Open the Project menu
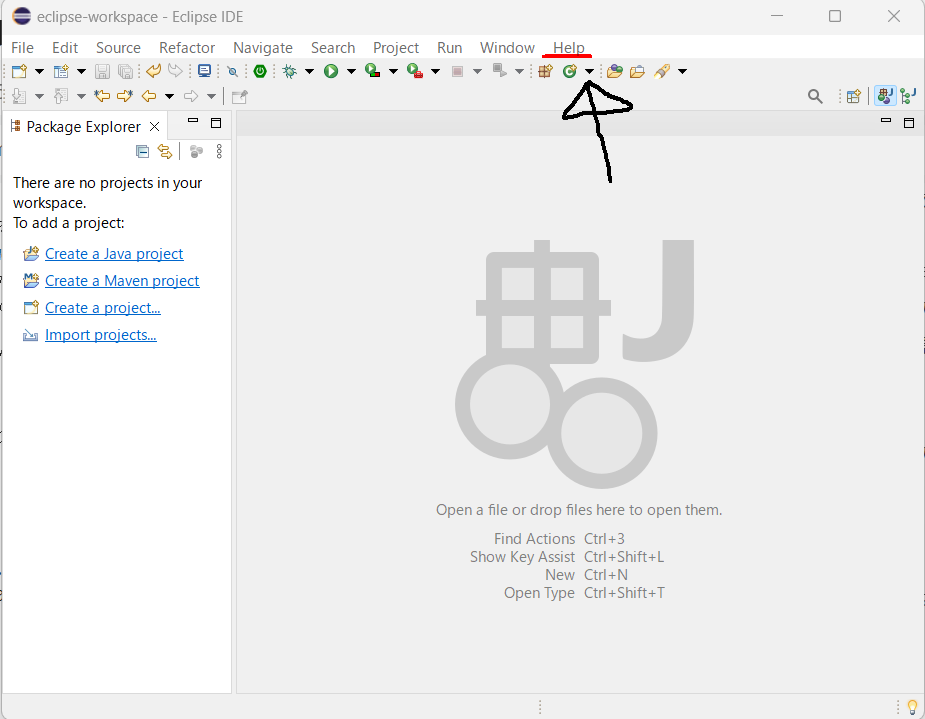The image size is (925, 719). (396, 48)
